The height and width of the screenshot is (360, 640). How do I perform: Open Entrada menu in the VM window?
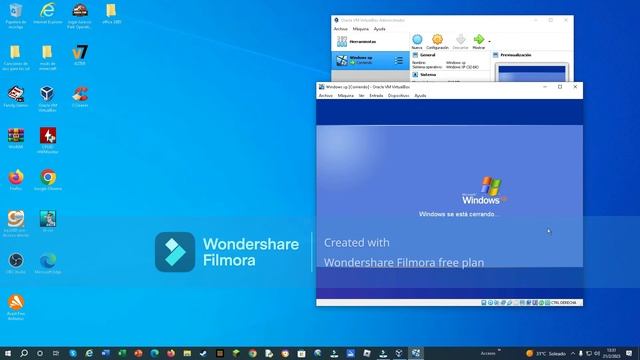[x=376, y=96]
